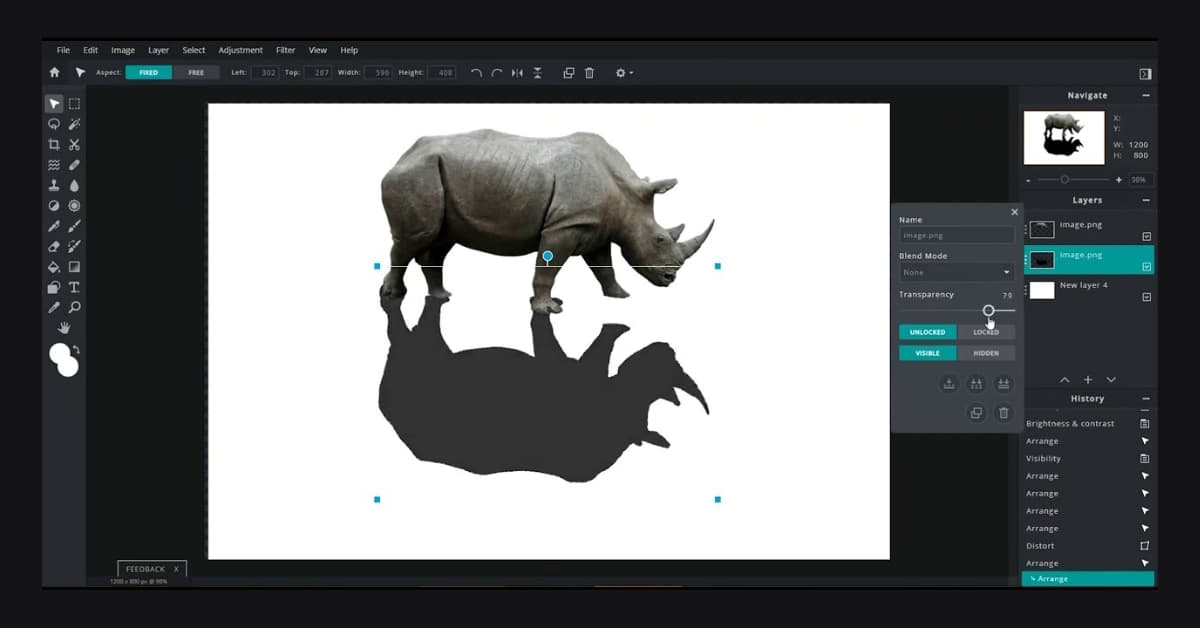Select the Eraser tool
This screenshot has width=1200, height=628.
[54, 246]
